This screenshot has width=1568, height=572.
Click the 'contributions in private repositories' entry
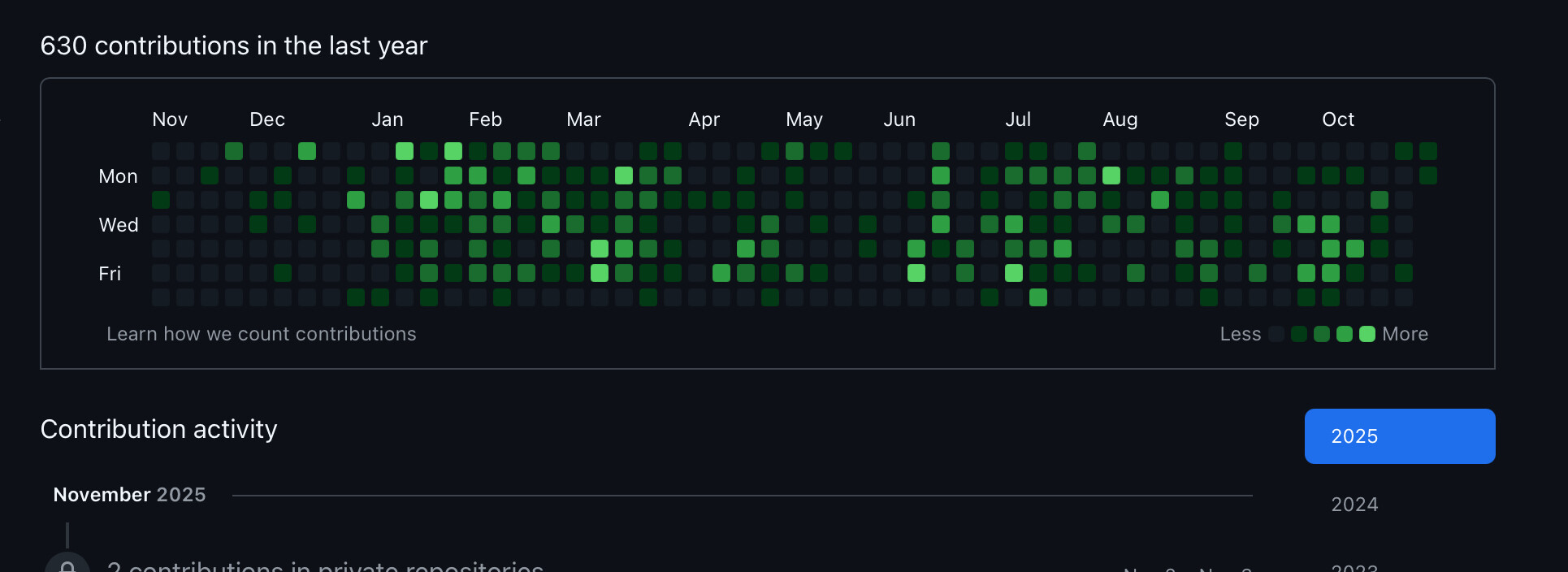[325, 565]
